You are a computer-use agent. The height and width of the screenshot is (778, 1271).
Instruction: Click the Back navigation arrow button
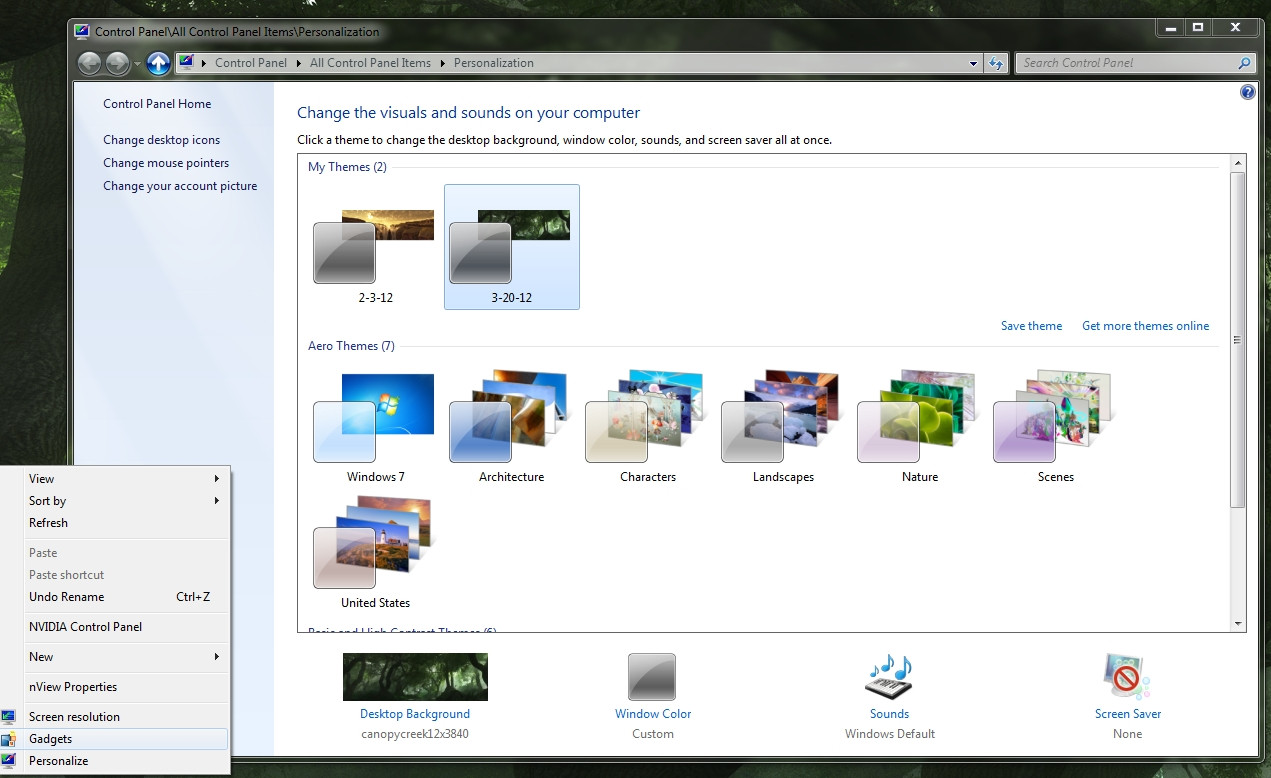pyautogui.click(x=90, y=63)
